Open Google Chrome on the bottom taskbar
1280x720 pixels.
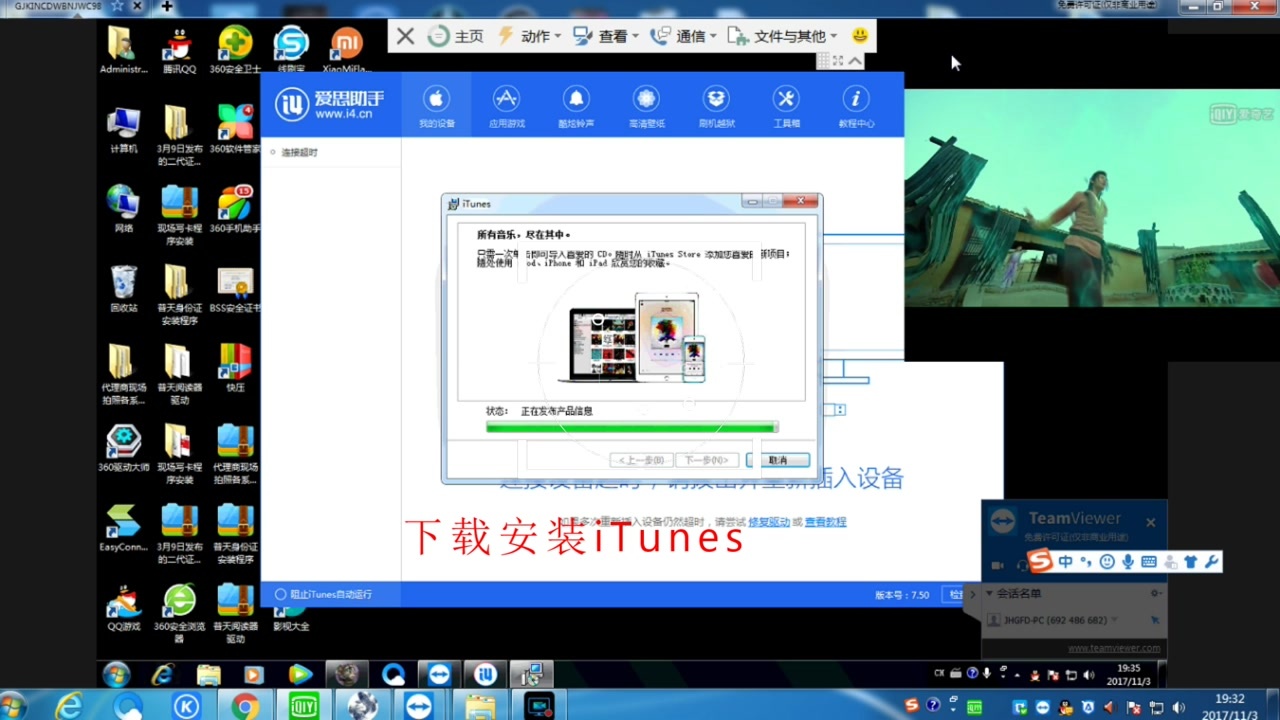245,706
